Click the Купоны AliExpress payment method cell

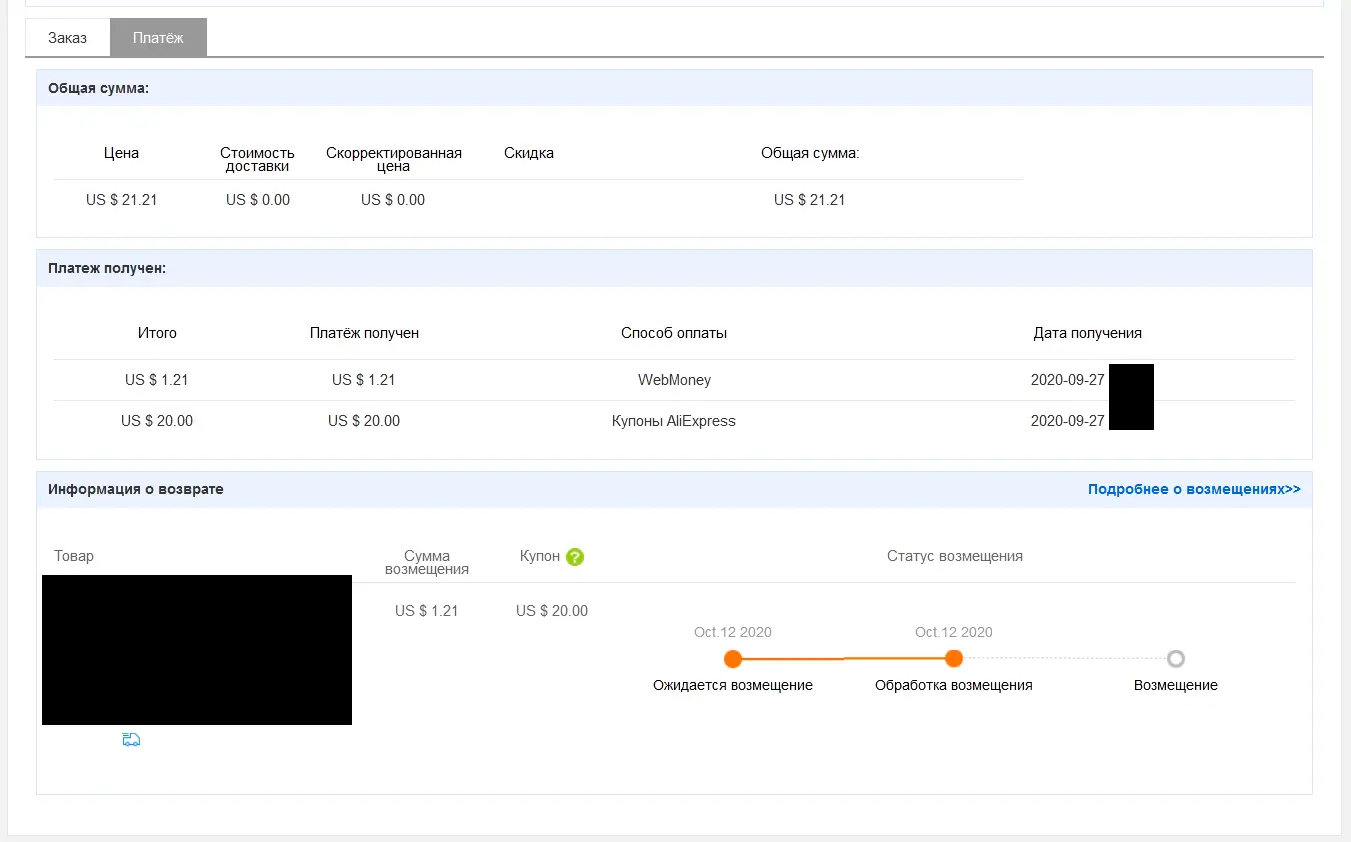tap(674, 421)
